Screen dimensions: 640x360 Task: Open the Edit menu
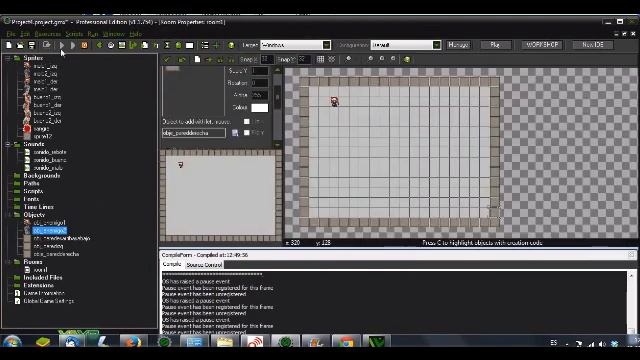pos(25,34)
